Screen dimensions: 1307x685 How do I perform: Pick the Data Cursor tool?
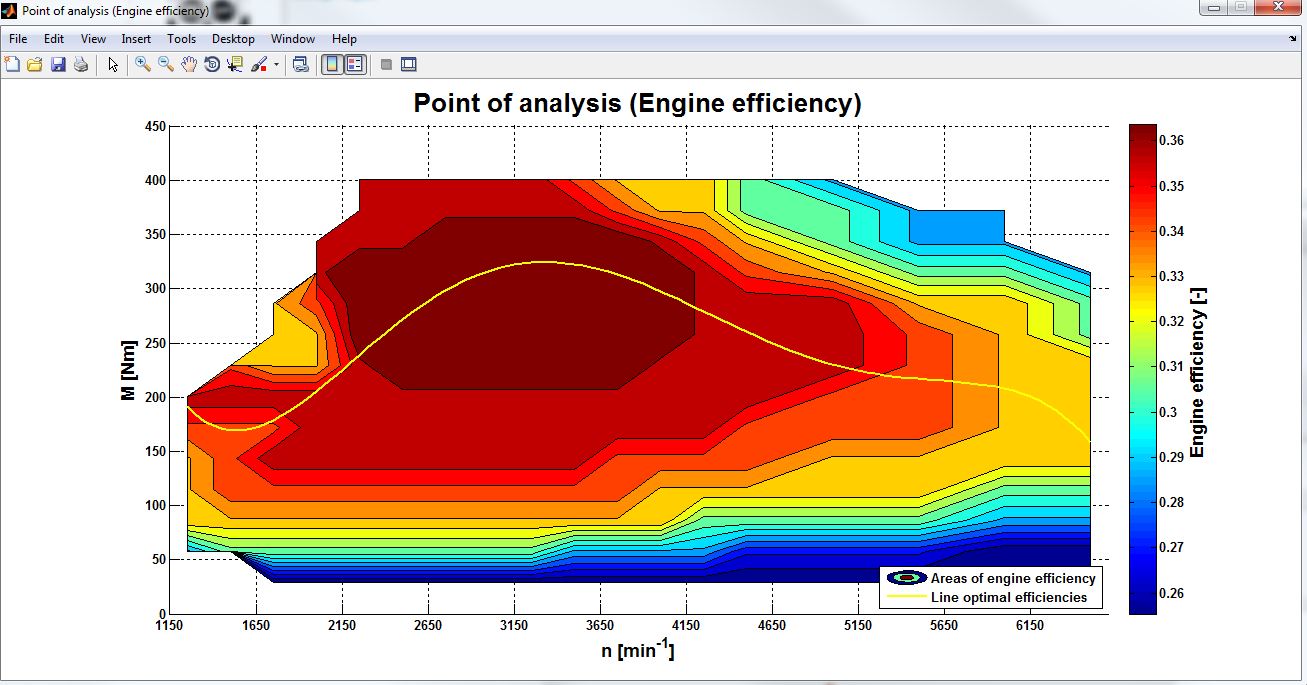(x=235, y=64)
